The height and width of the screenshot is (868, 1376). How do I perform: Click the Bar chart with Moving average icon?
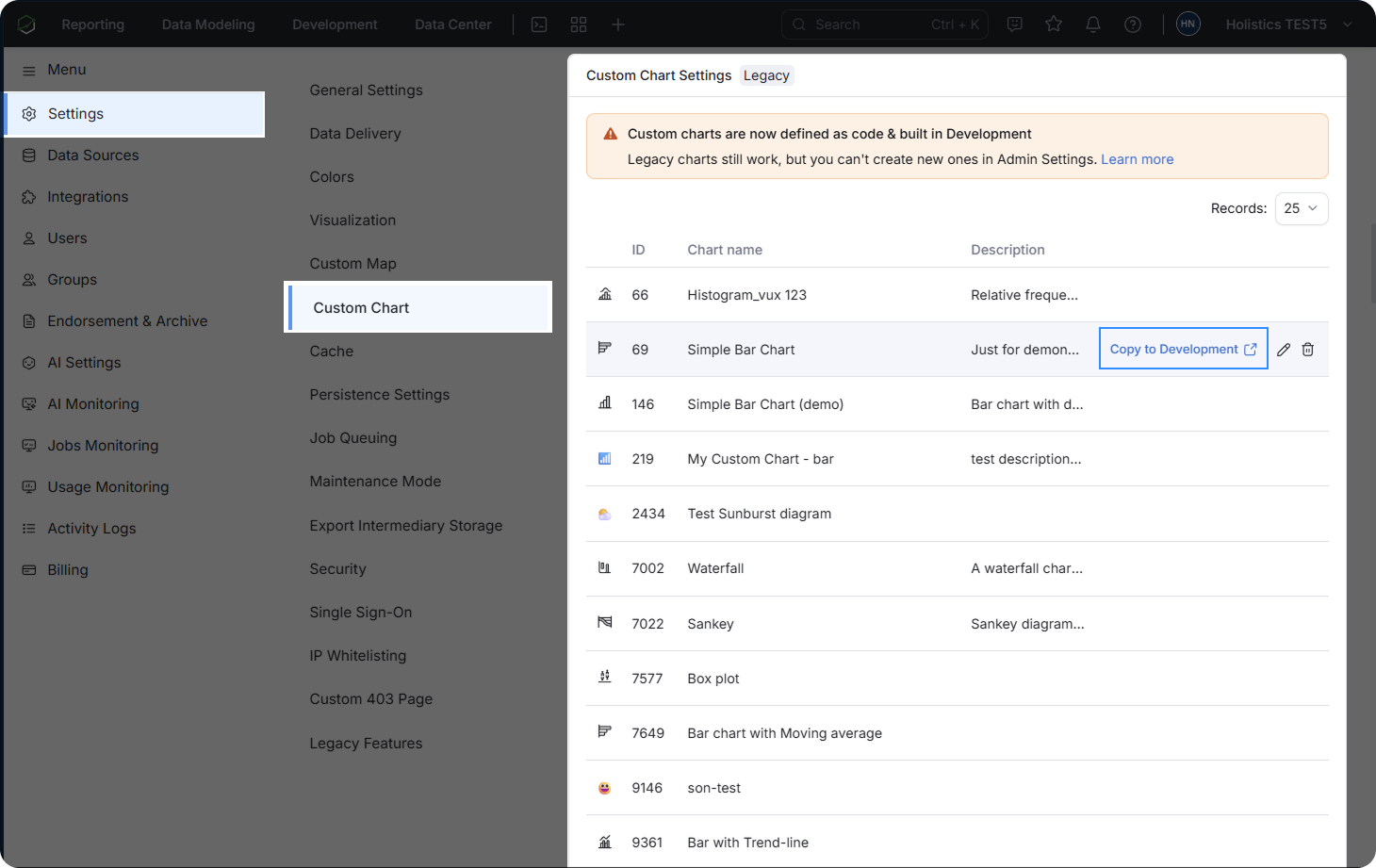[x=605, y=731]
